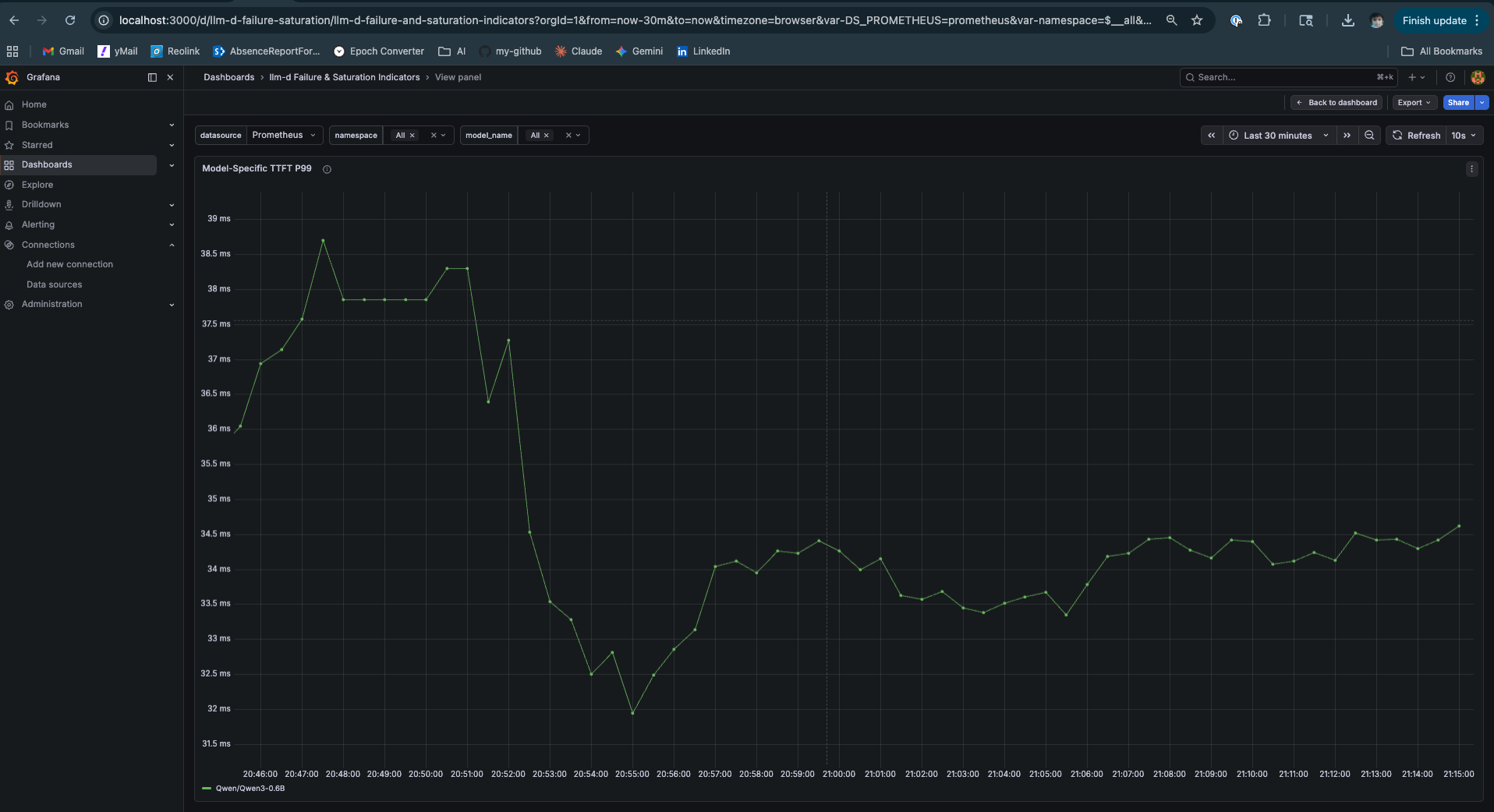Screen dimensions: 1494x812
Task: Open the Explore section in sidebar
Action: (x=37, y=185)
